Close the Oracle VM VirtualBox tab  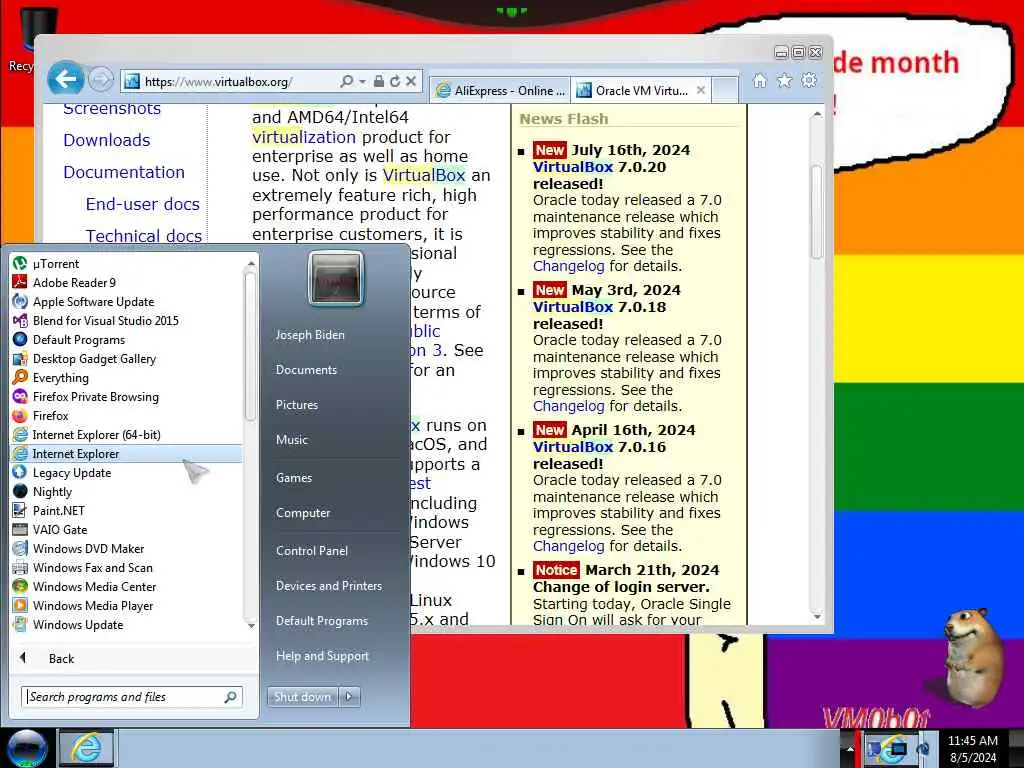pos(701,90)
